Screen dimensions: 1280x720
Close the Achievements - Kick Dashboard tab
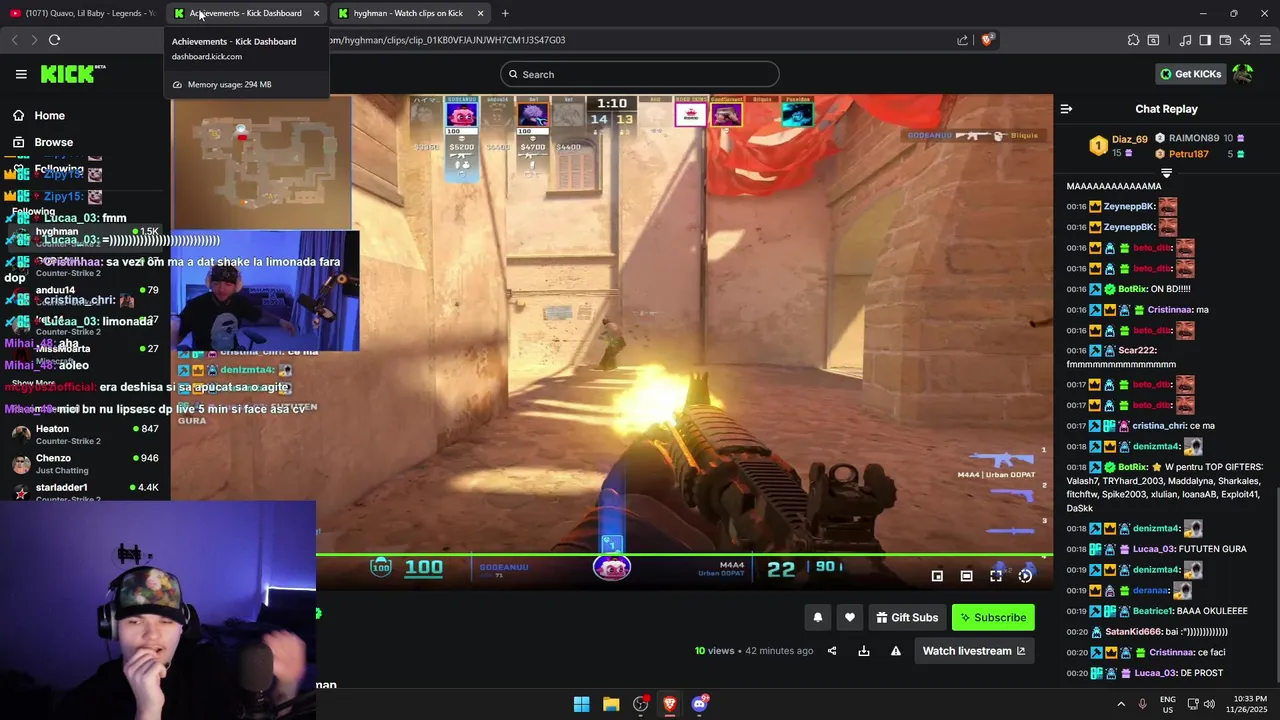[x=316, y=13]
